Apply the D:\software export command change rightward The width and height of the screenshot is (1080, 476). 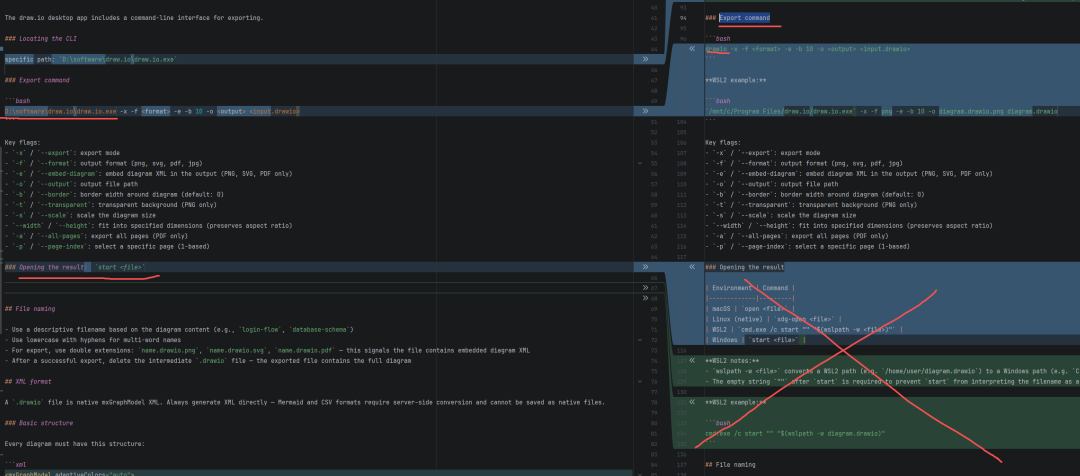[x=645, y=111]
